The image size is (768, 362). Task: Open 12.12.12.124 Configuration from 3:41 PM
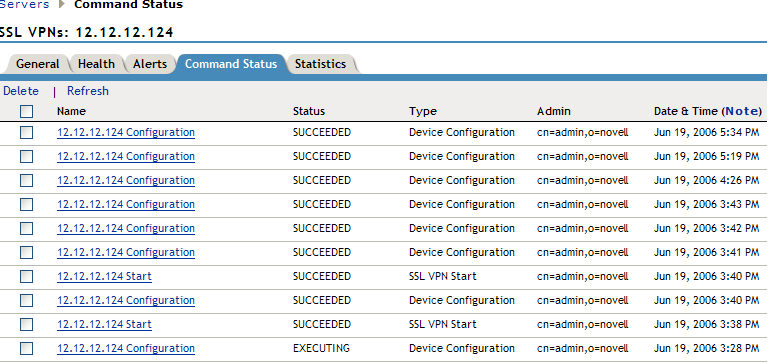coord(126,252)
